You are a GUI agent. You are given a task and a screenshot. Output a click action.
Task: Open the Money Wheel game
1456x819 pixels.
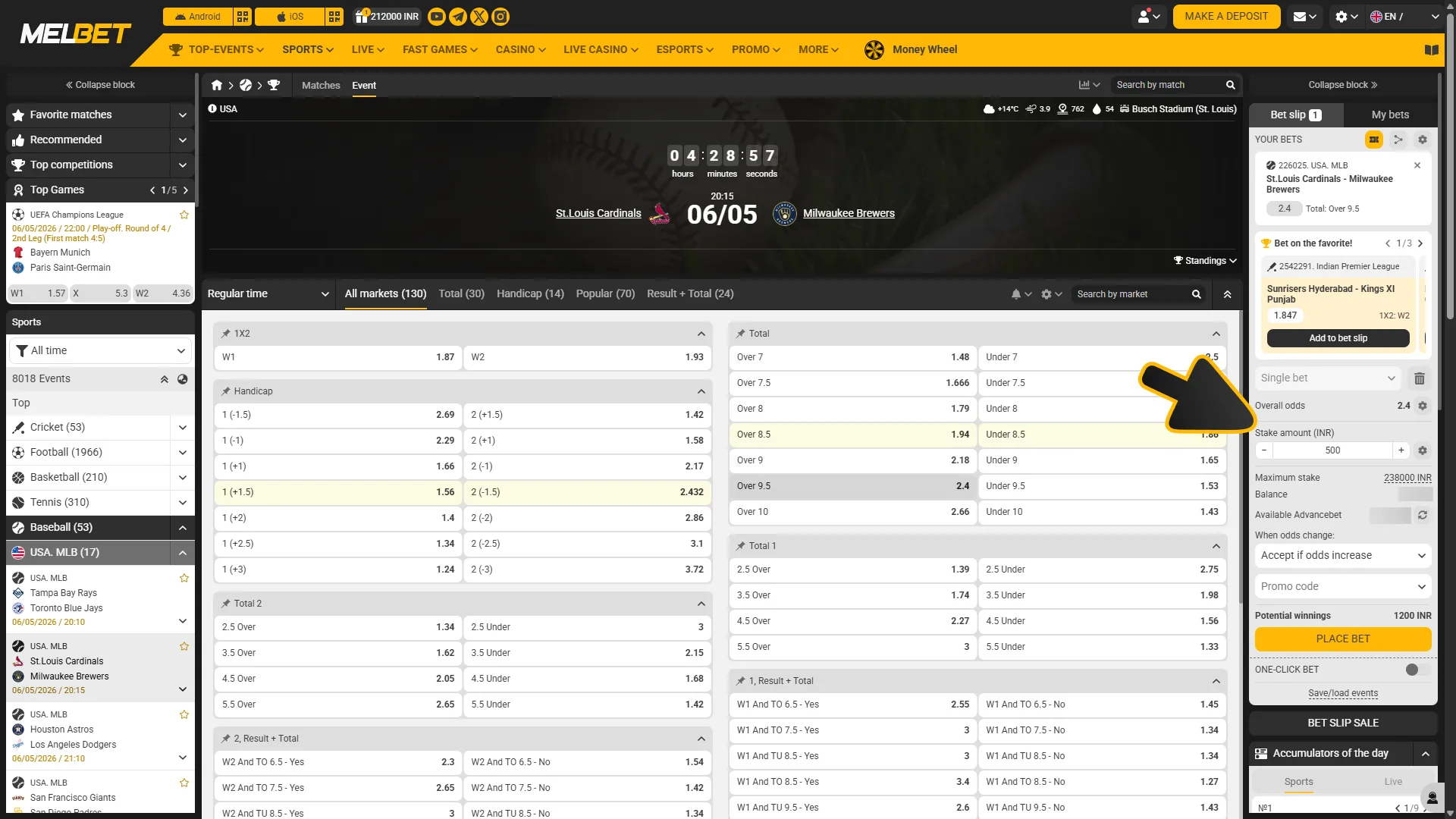(911, 50)
